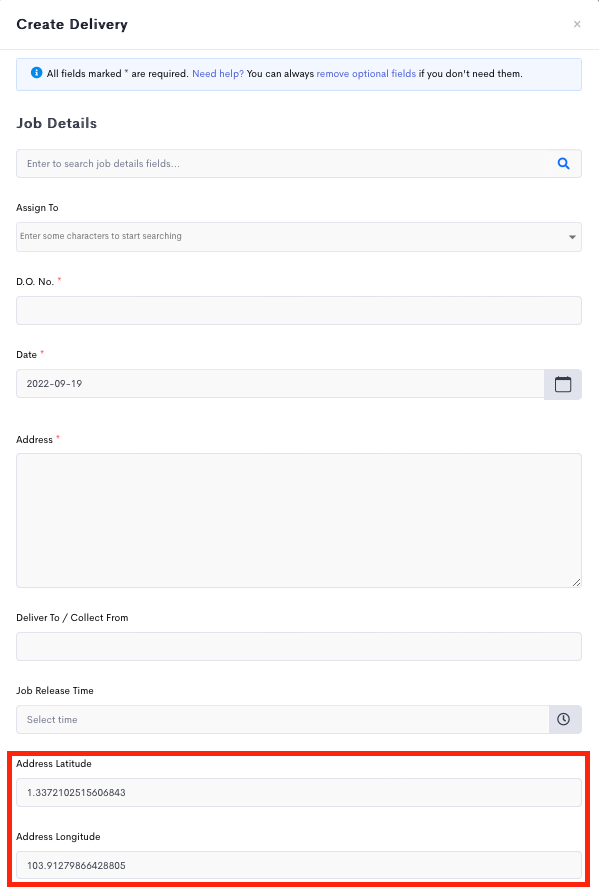Open the calendar date picker icon
Screen dimensions: 599x896
[563, 384]
